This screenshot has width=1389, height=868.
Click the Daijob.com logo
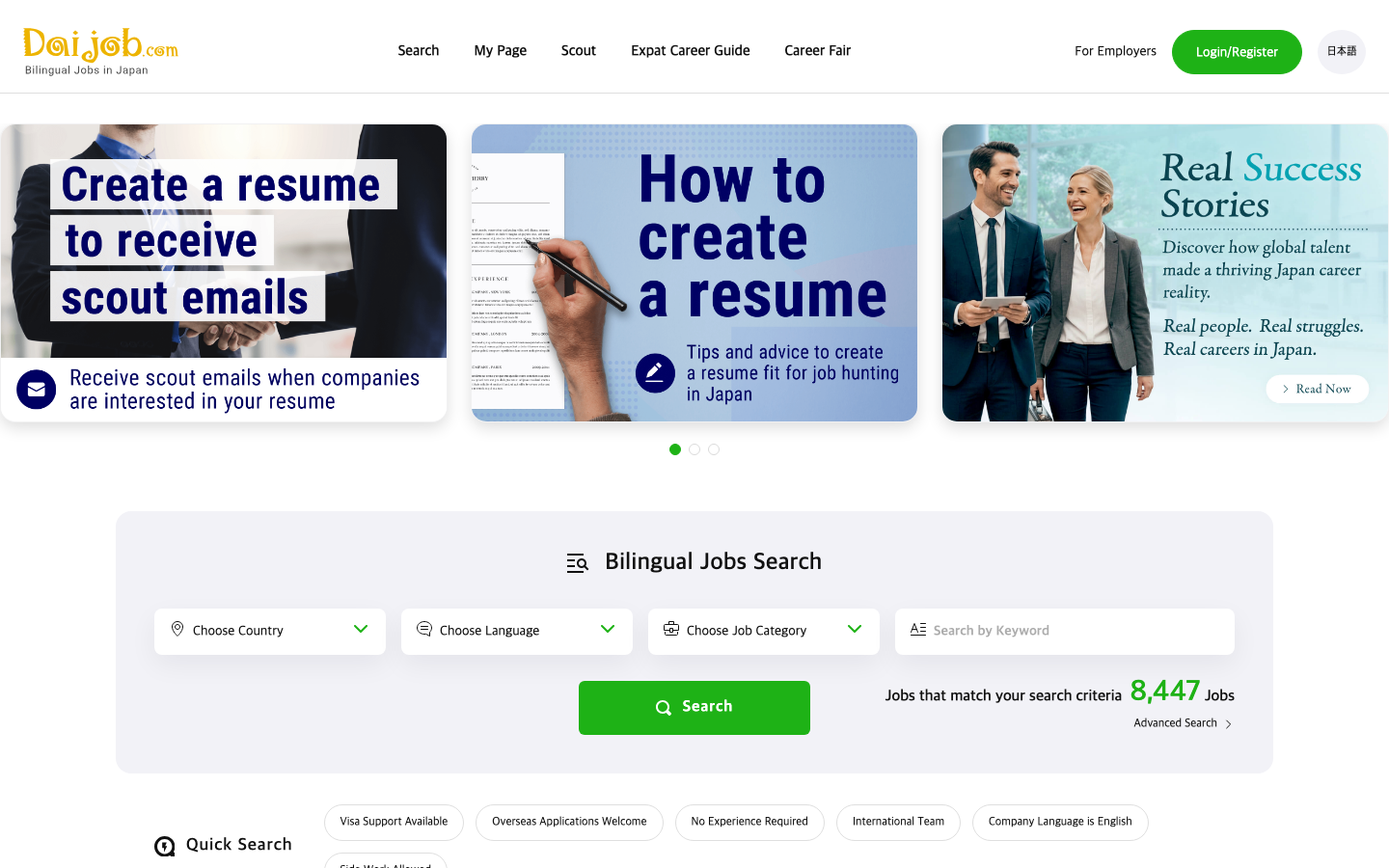pos(100,51)
